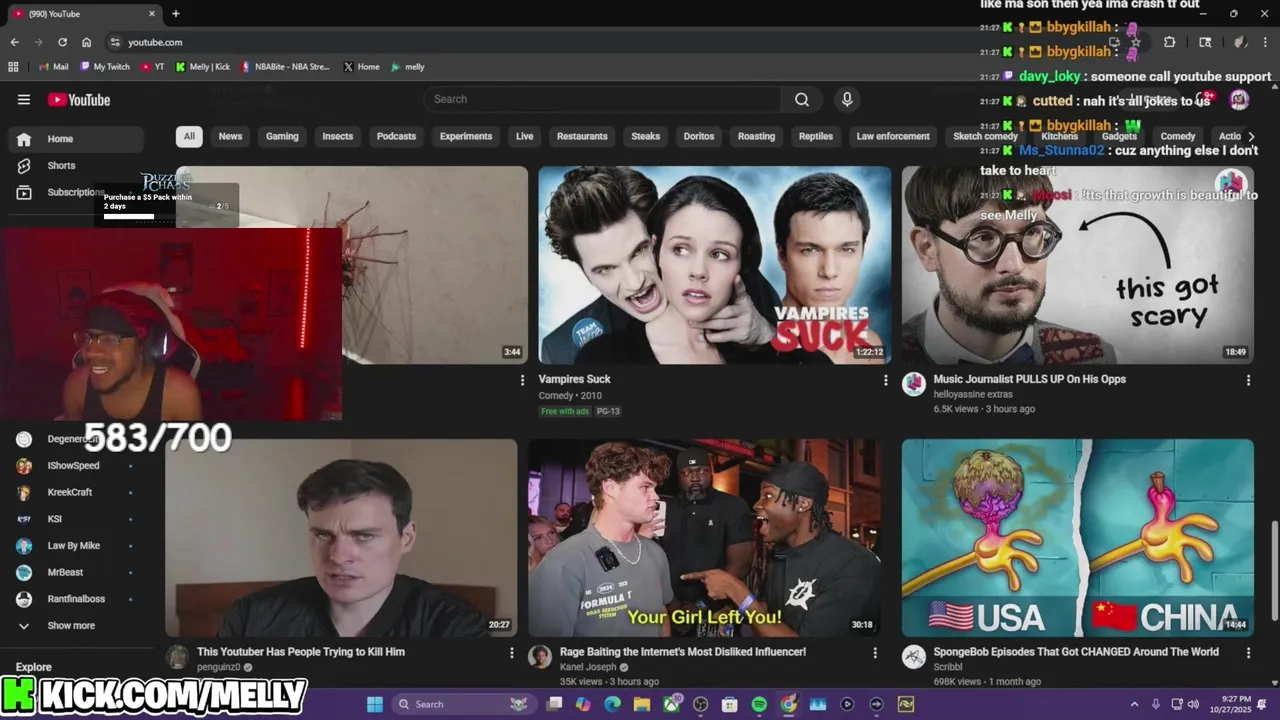Open the Your Girl Left You thumbnail
The image size is (1280, 720).
pyautogui.click(x=705, y=538)
